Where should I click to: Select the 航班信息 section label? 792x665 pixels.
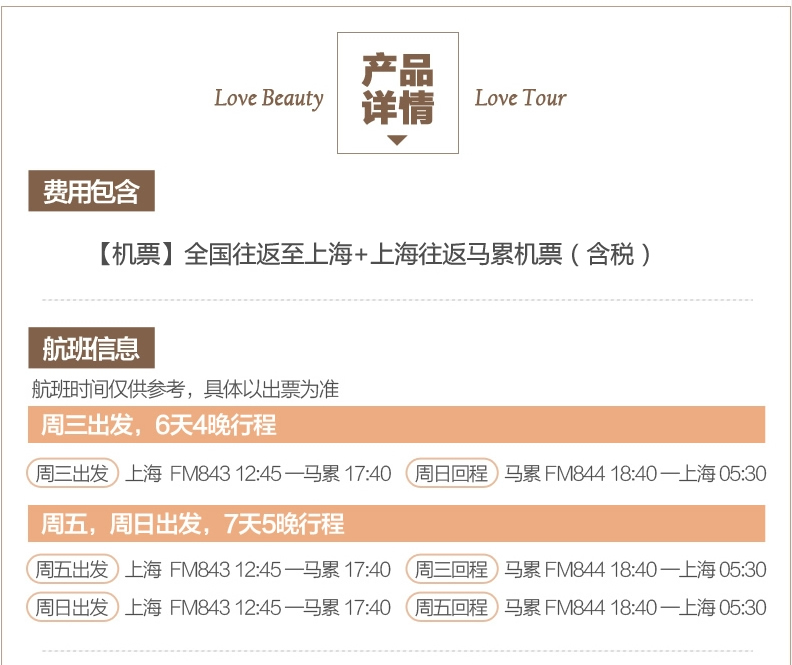click(91, 348)
